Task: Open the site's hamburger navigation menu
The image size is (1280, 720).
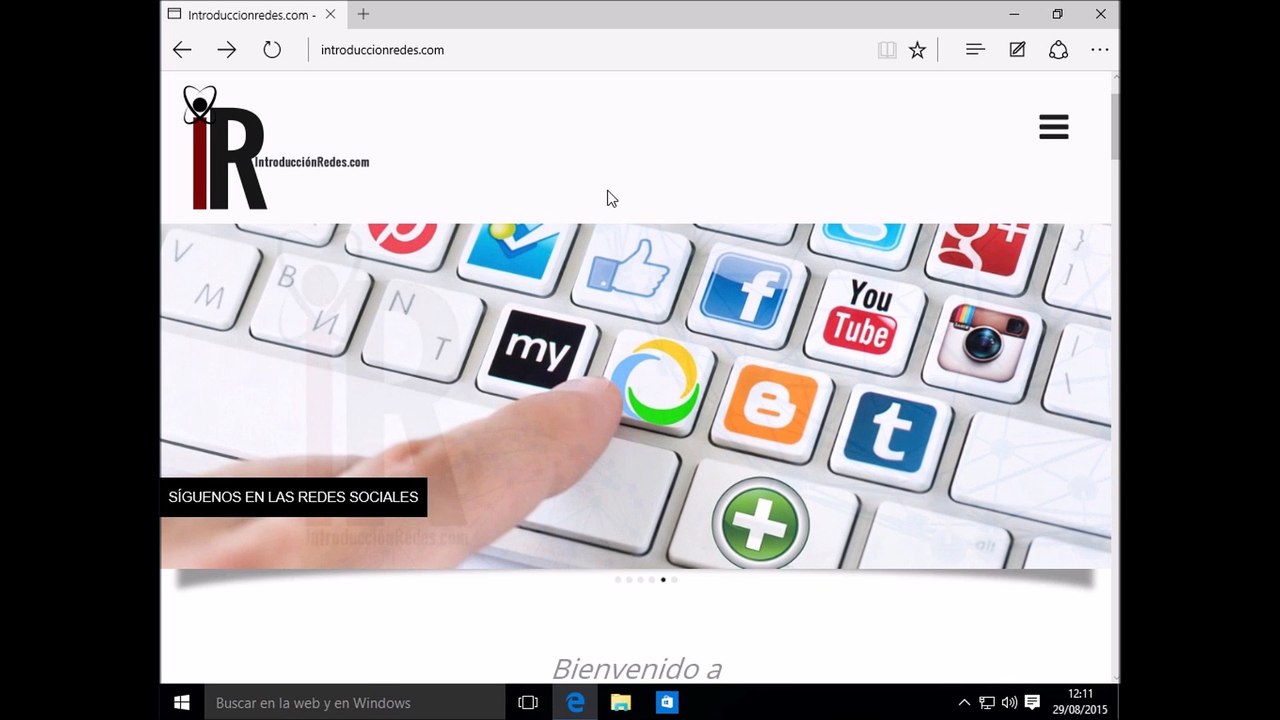Action: click(1054, 127)
